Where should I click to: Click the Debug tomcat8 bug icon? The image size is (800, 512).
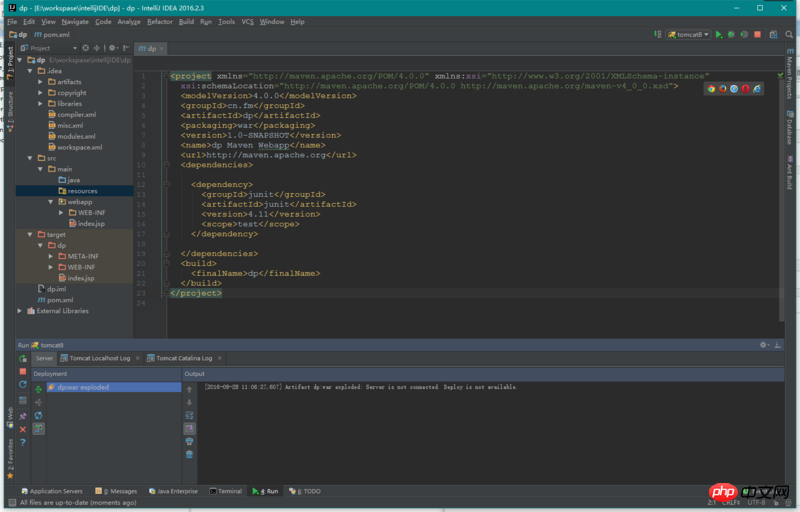click(x=731, y=34)
